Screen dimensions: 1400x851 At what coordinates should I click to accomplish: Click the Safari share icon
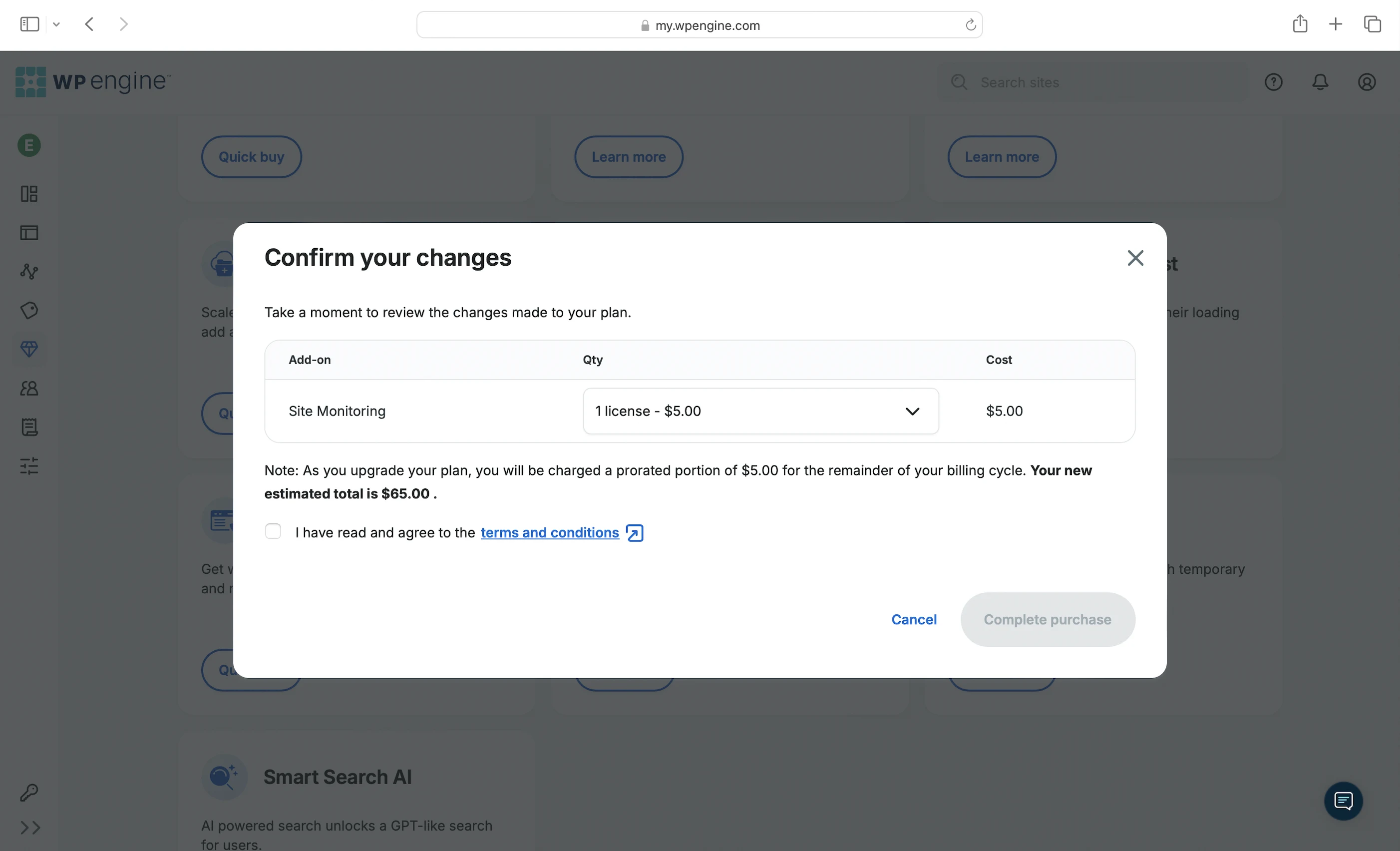point(1300,24)
